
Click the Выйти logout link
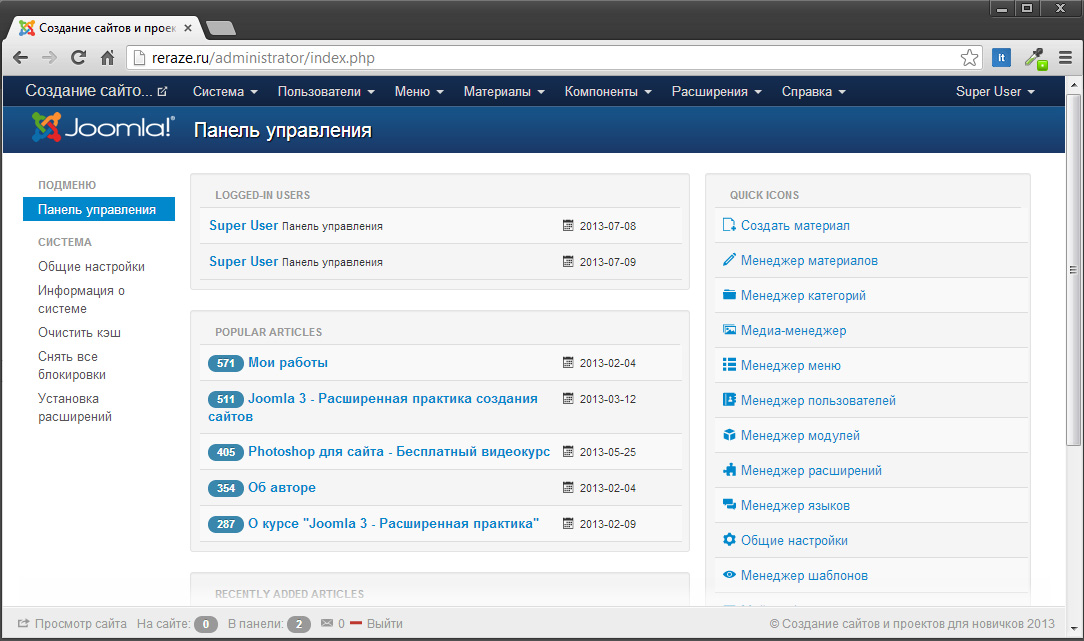pyautogui.click(x=384, y=624)
